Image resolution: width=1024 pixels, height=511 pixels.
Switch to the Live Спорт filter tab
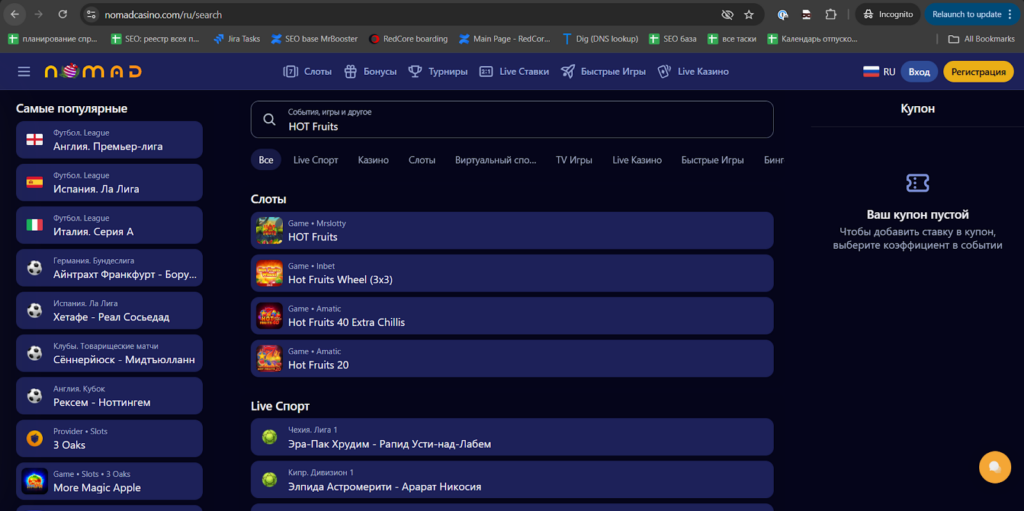pos(315,160)
